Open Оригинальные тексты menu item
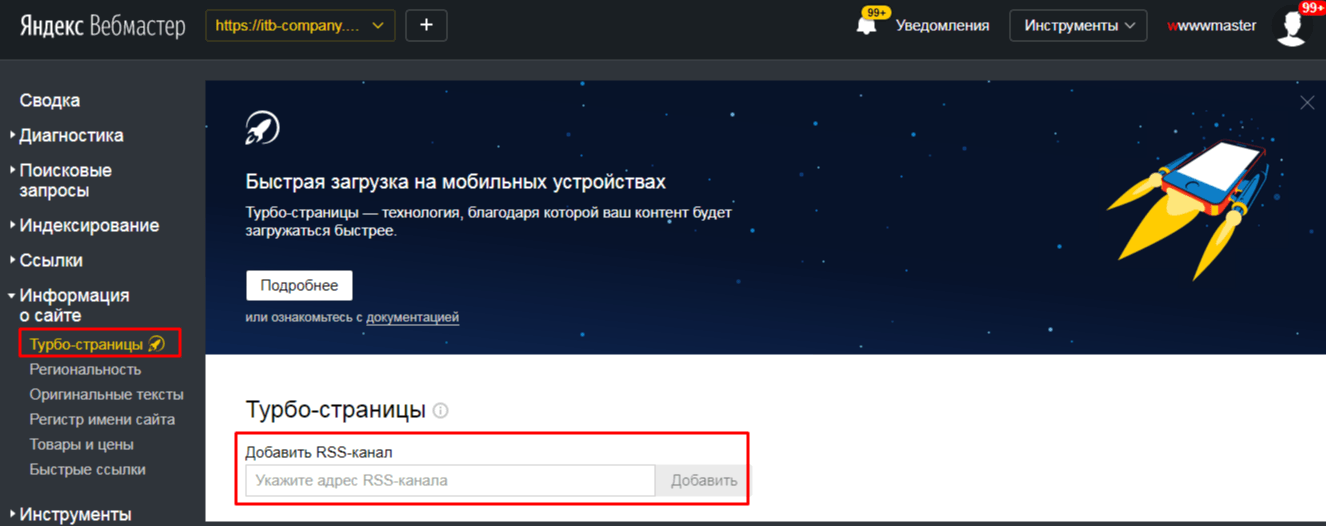The image size is (1326, 526). click(x=106, y=394)
